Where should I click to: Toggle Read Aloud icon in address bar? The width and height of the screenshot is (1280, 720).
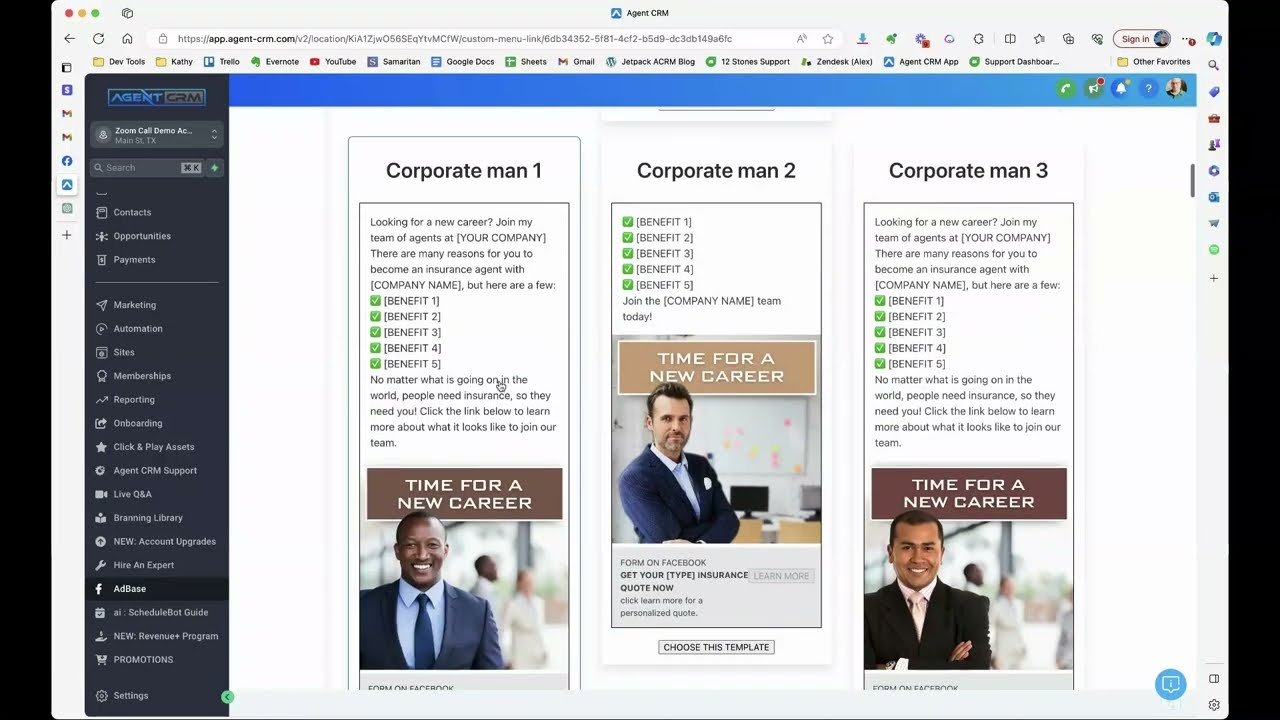(x=802, y=39)
